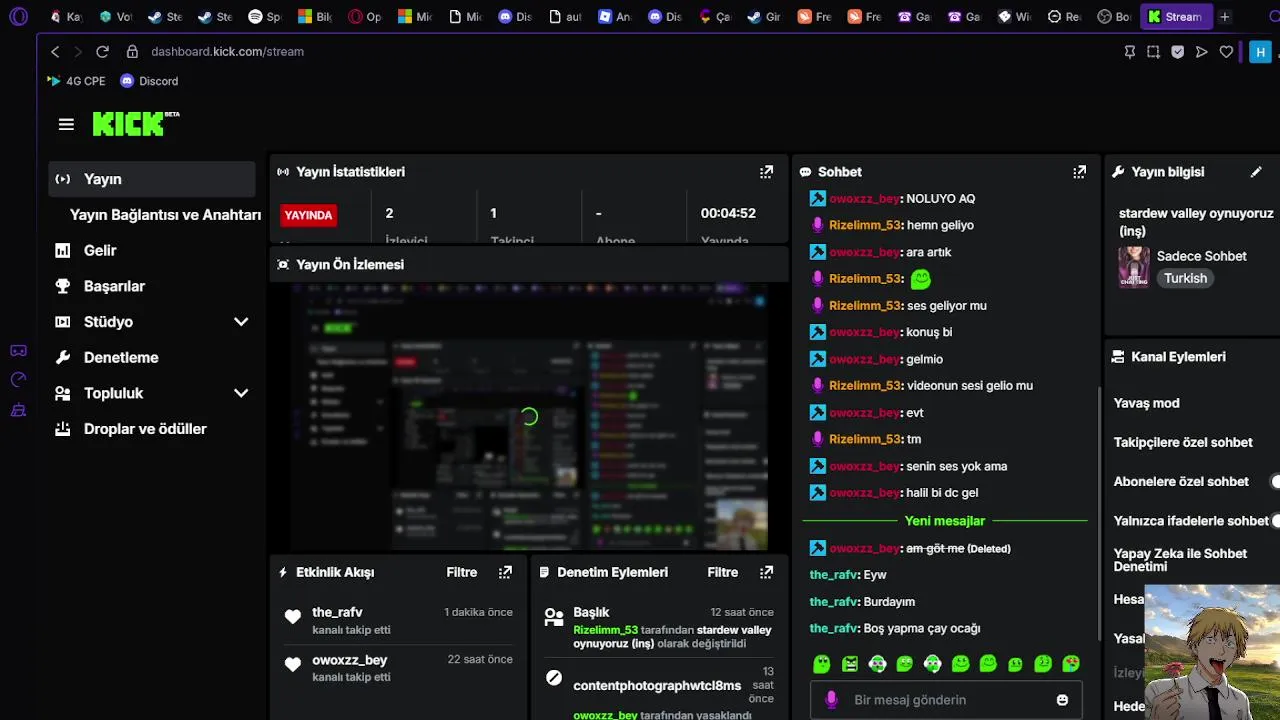This screenshot has width=1280, height=720.
Task: Open the Opera main menu icon
Action: coord(18,17)
